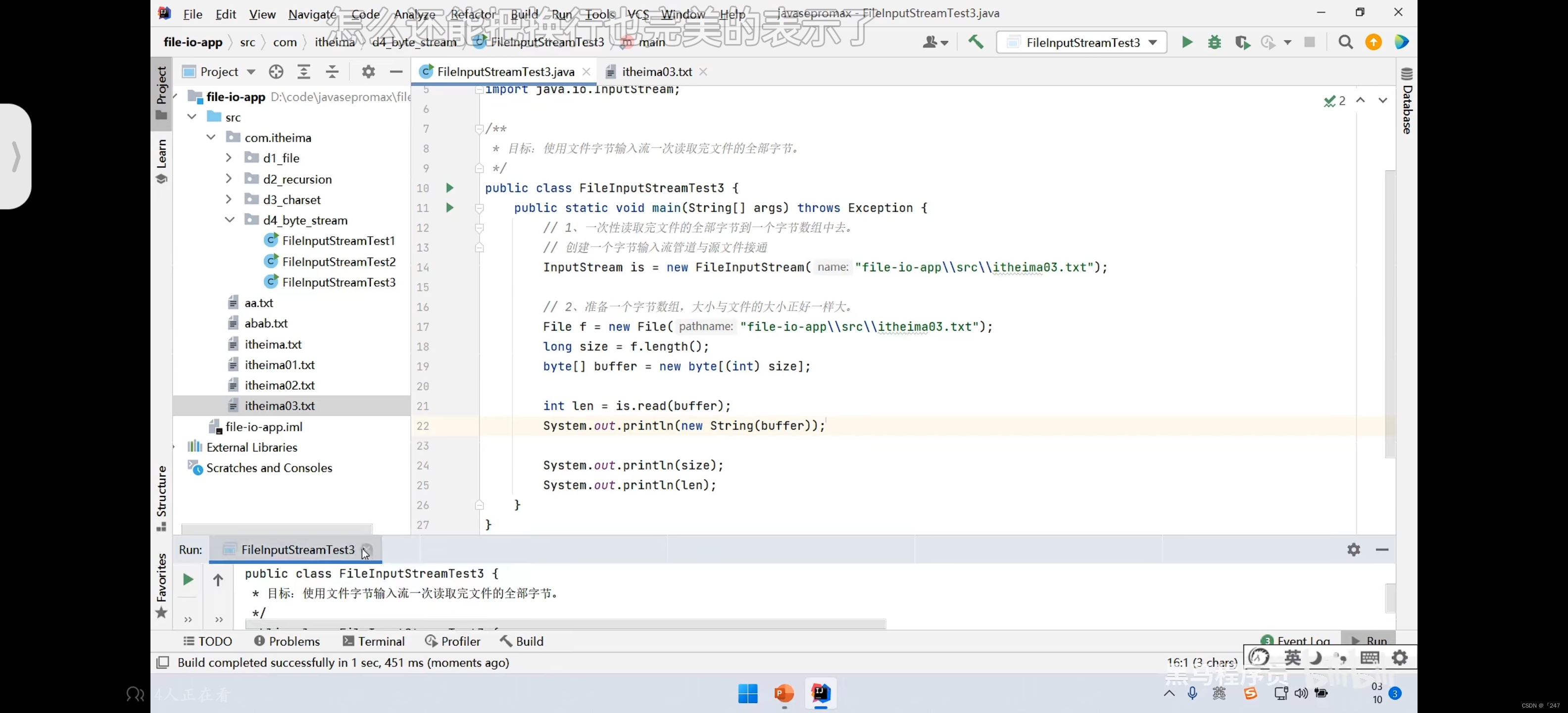Expand the d3_charset package

point(229,199)
